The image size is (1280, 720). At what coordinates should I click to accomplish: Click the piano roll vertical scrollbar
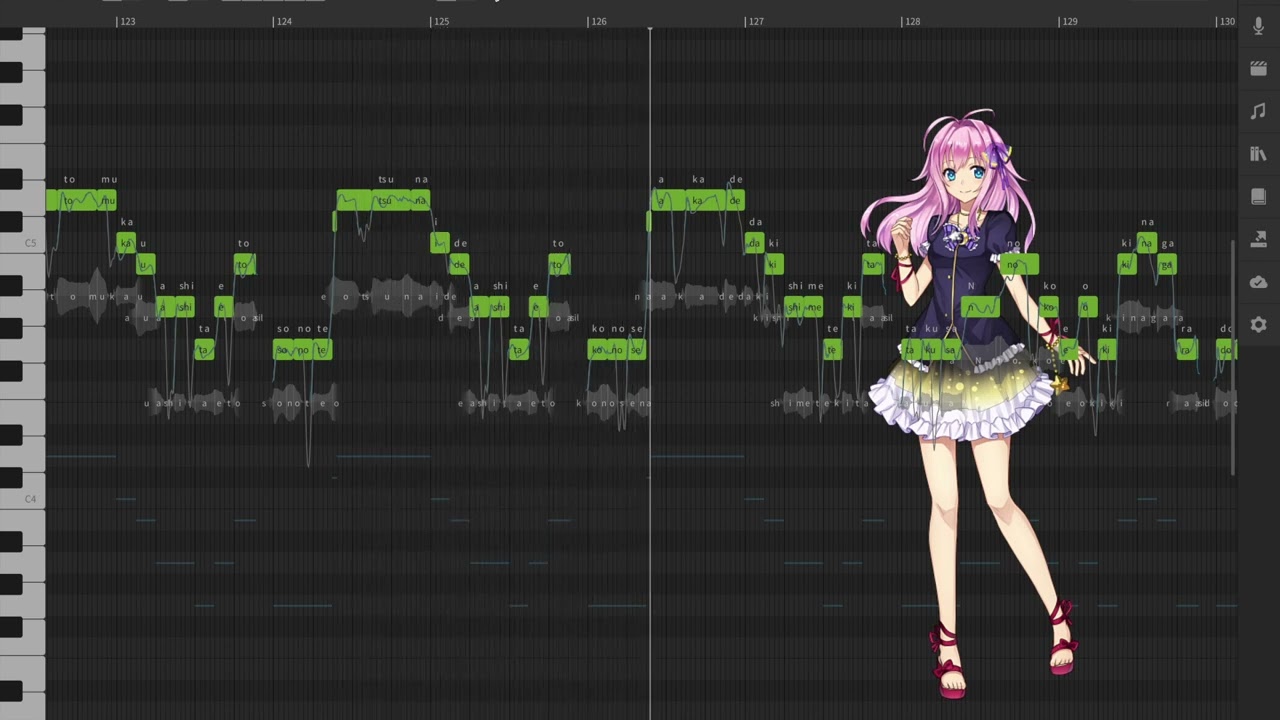point(1234,358)
